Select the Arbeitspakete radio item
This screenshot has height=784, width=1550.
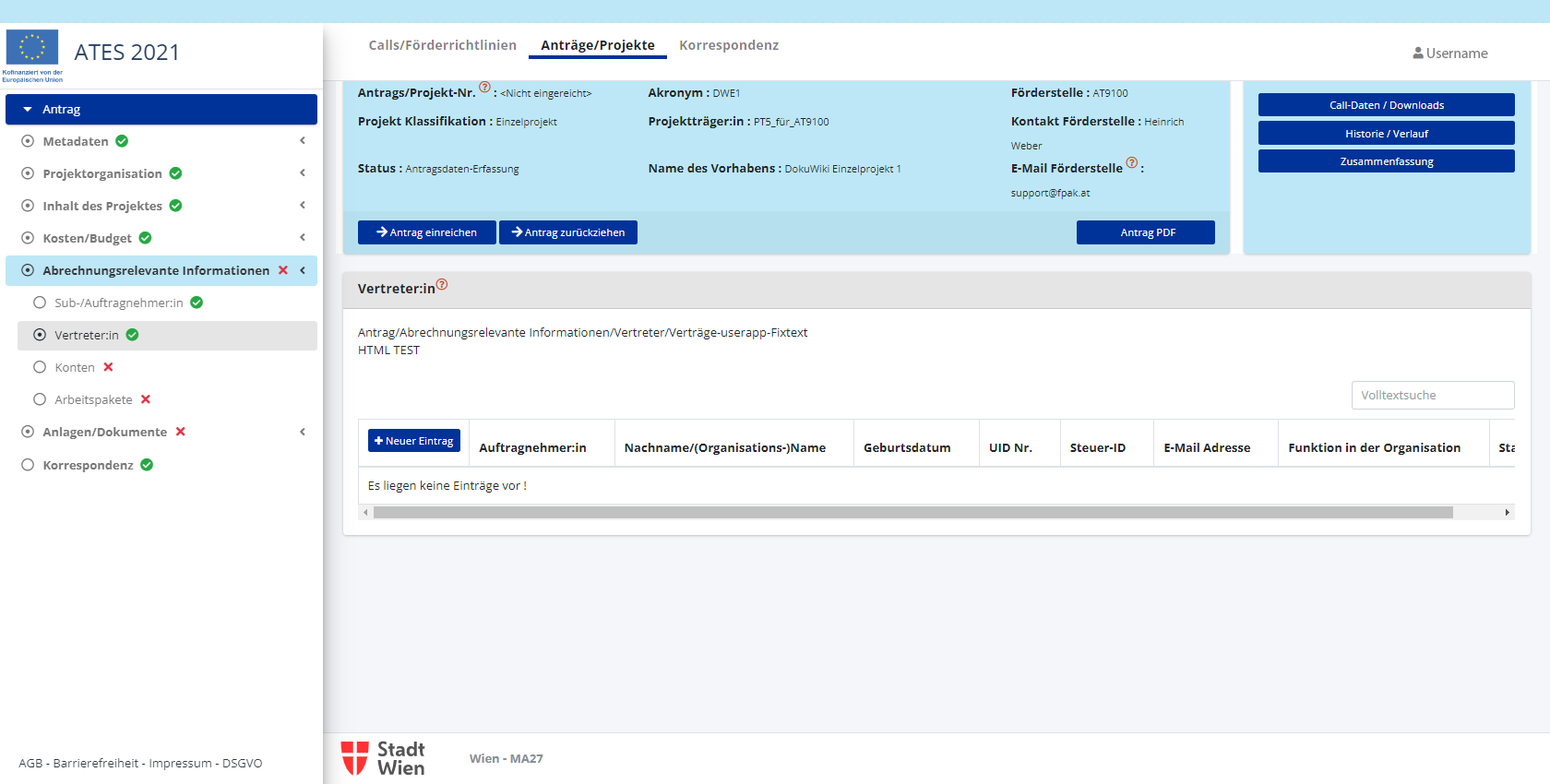(40, 399)
